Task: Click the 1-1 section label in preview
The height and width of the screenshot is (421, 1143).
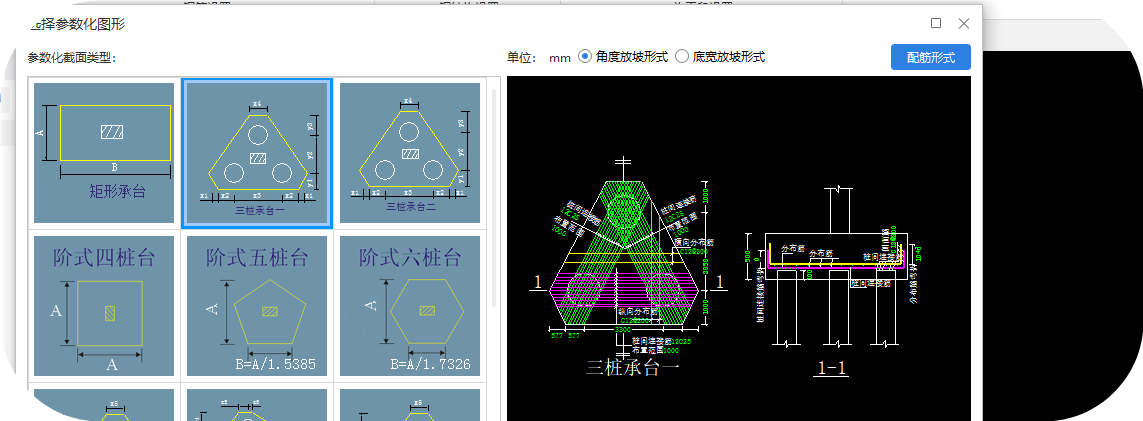Action: 832,368
